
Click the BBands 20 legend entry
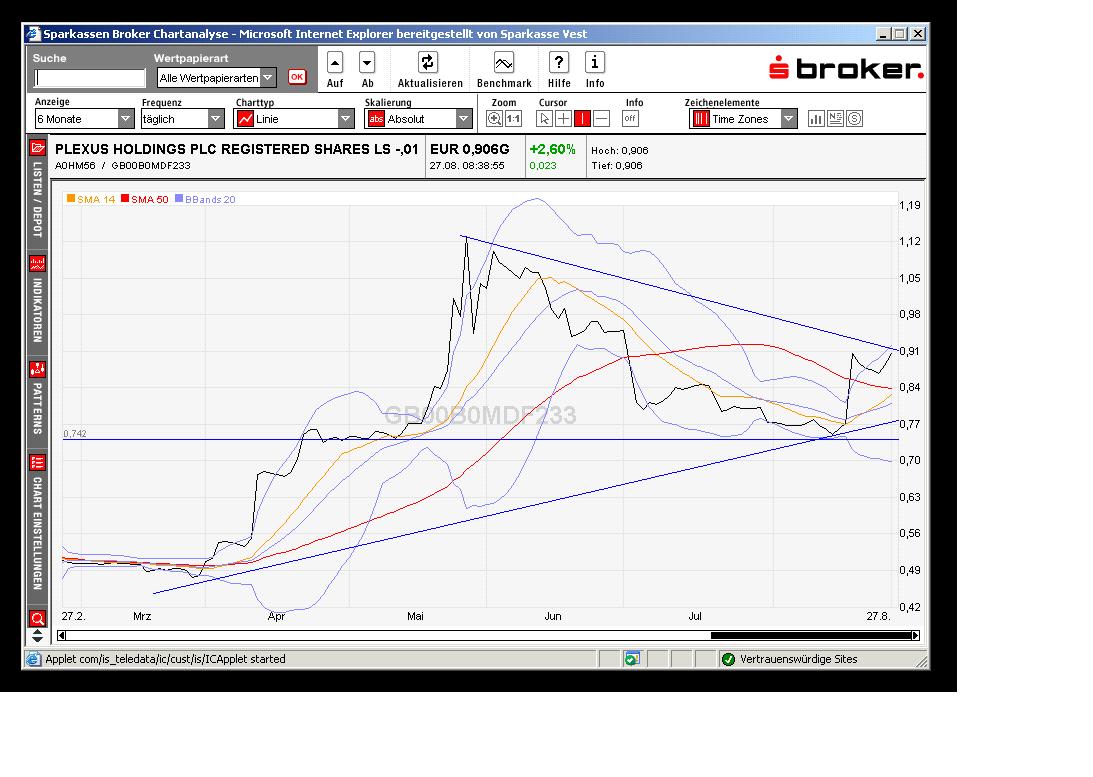[205, 199]
